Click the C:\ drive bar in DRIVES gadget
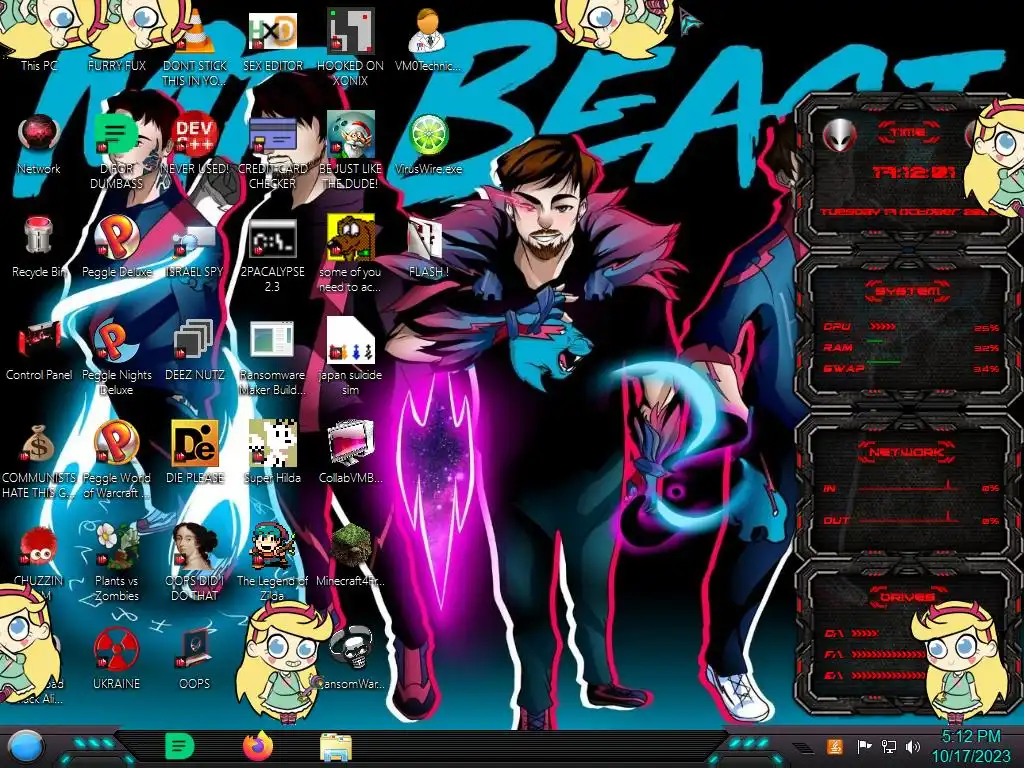The height and width of the screenshot is (768, 1024). tap(866, 633)
